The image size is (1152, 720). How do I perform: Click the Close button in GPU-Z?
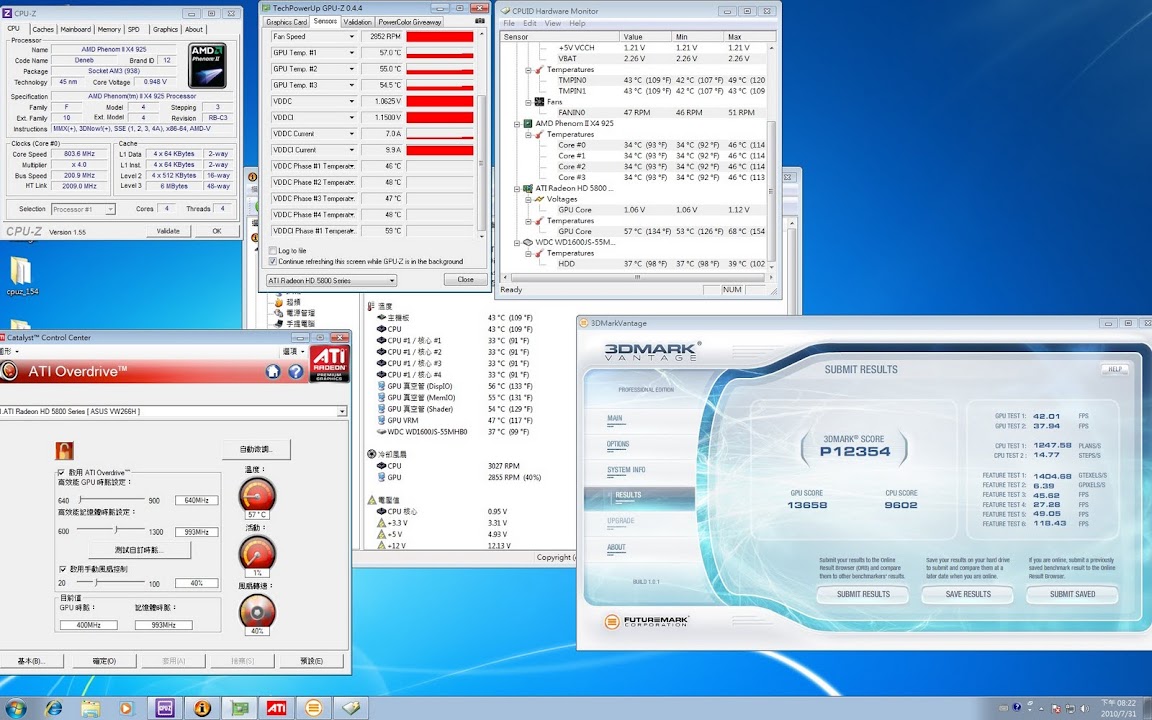465,280
